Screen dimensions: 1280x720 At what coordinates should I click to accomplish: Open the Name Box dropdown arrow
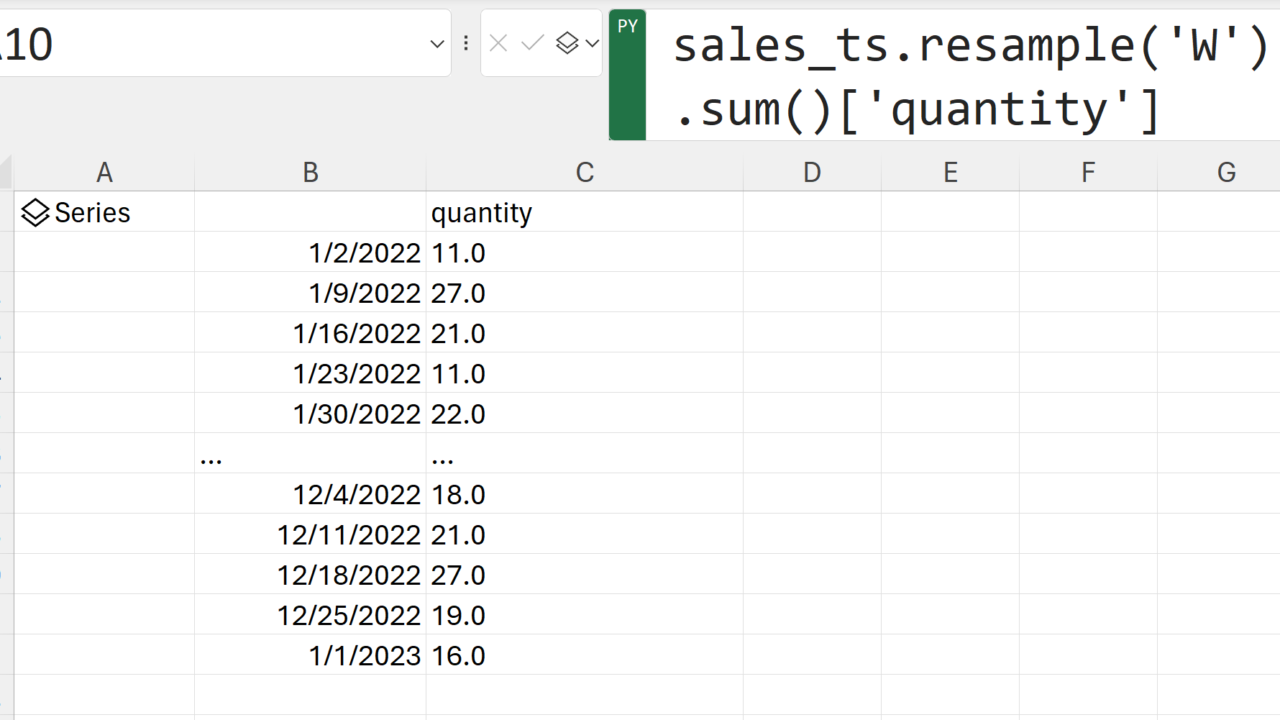point(437,44)
